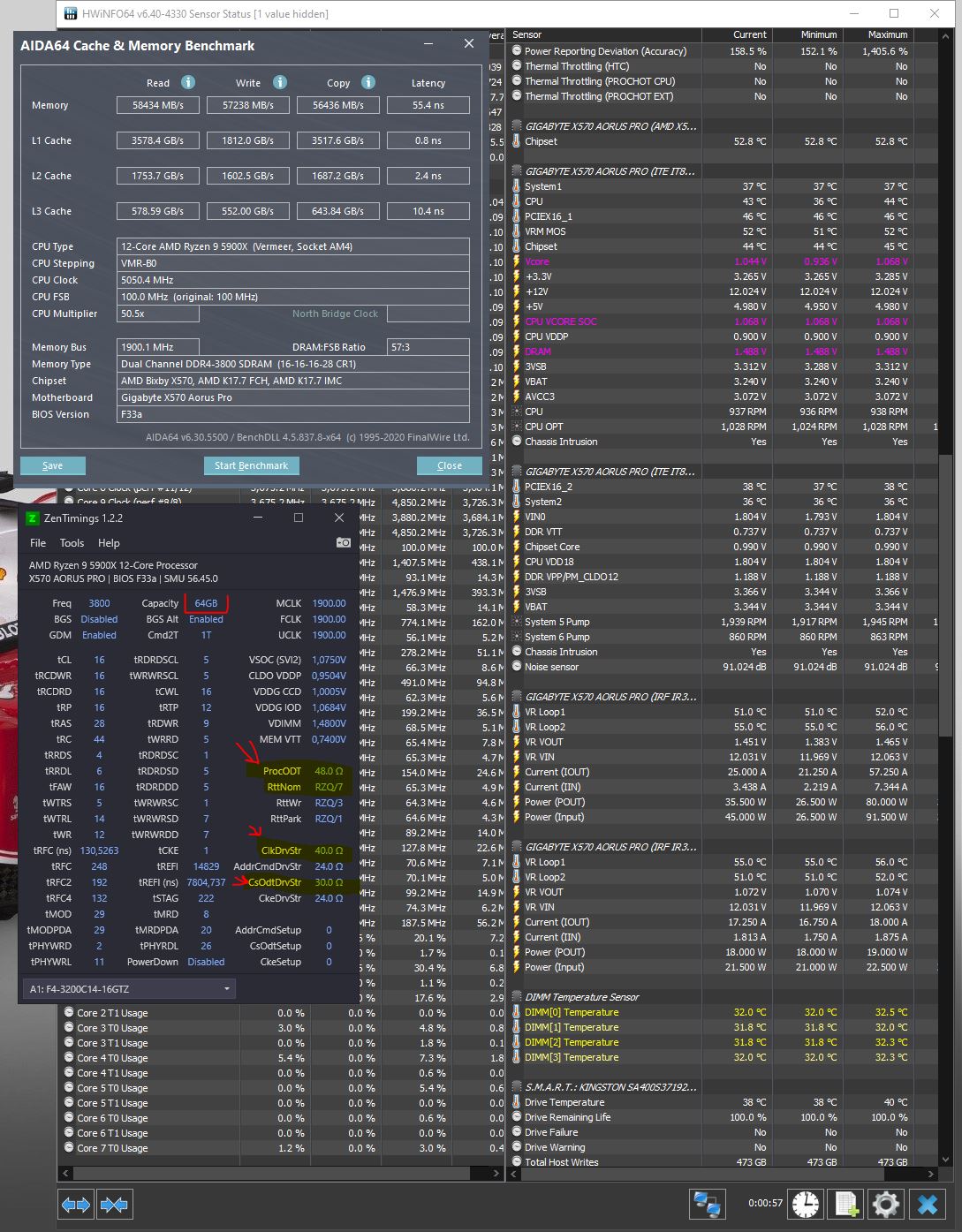This screenshot has height=1232, width=962.
Task: Select the CPU VCORE SOC sensor row
Action: 723,321
